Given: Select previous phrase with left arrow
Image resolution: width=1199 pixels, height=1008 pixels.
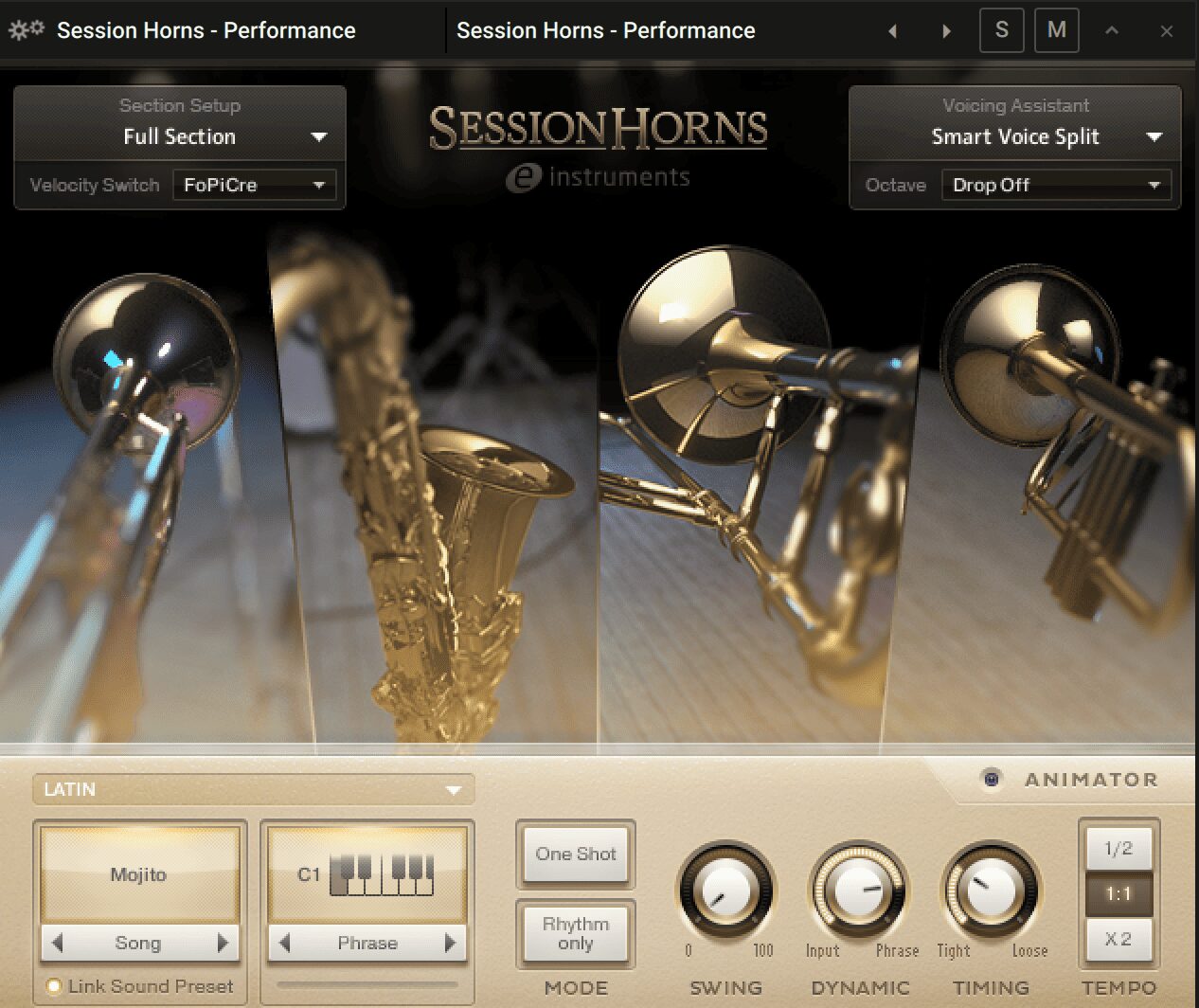Looking at the screenshot, I should [284, 943].
